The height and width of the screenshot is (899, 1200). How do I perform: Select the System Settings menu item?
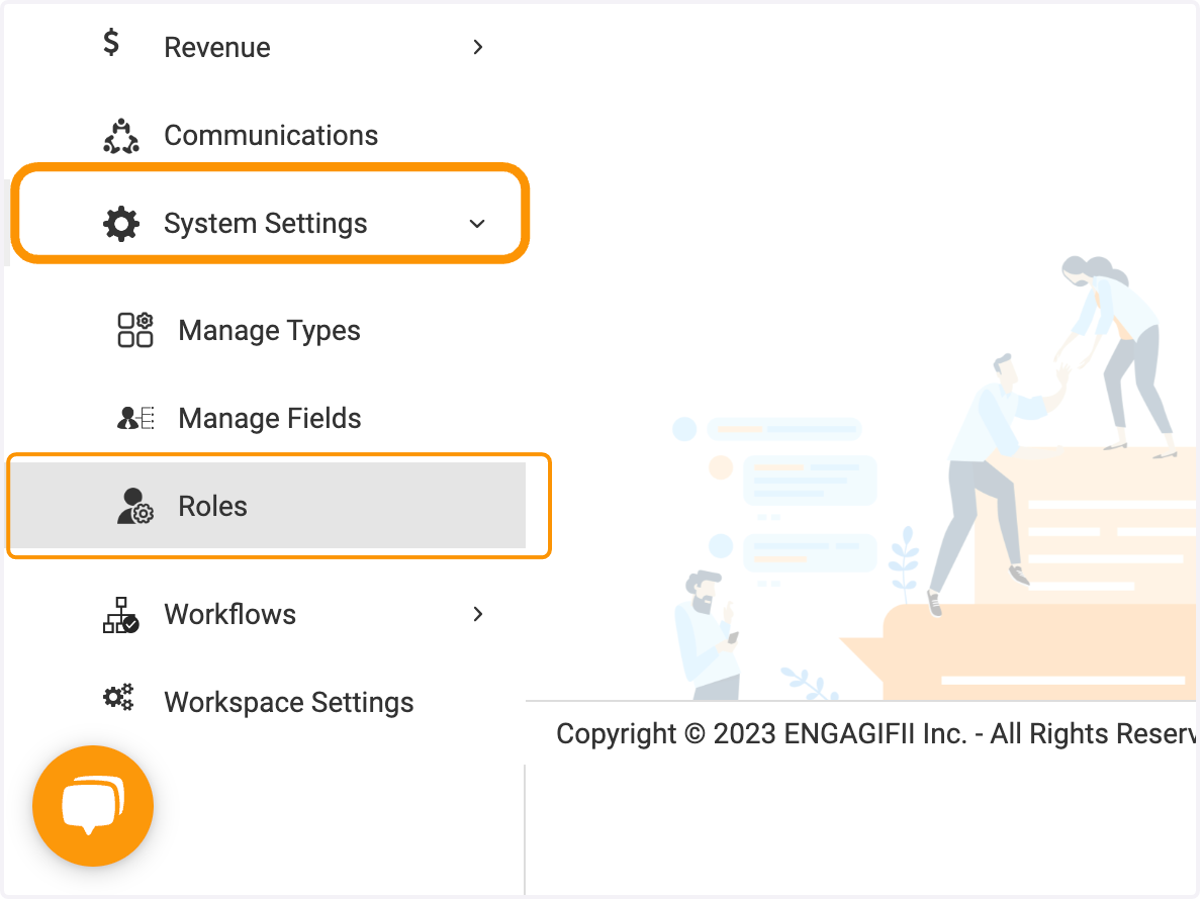pyautogui.click(x=266, y=223)
